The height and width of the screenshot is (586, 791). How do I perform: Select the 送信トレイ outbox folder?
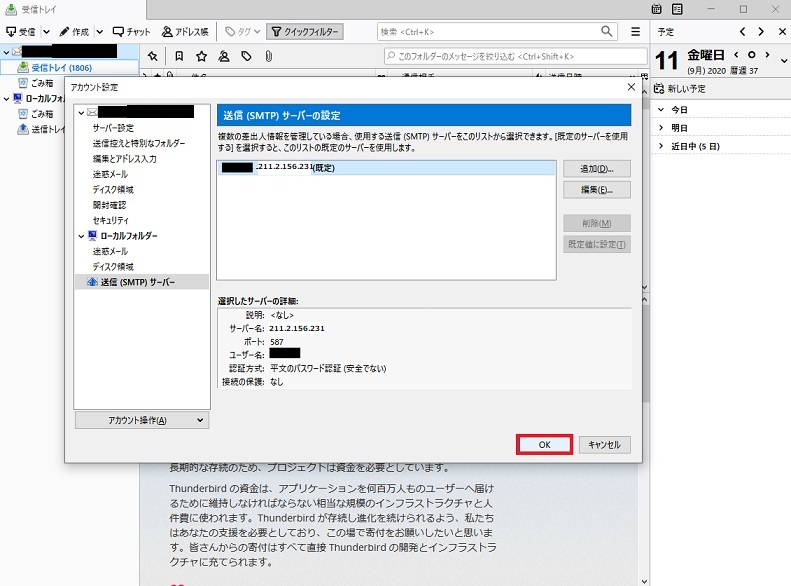pyautogui.click(x=42, y=130)
